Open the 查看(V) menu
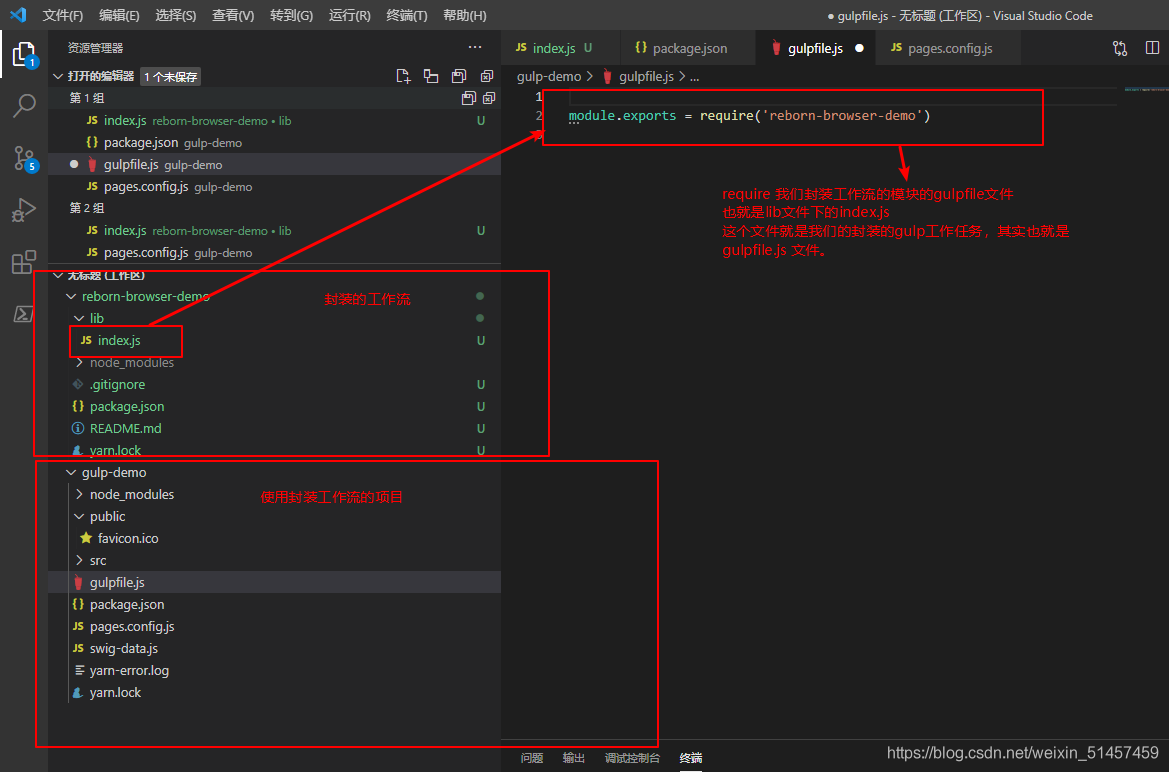This screenshot has width=1169, height=772. pos(233,15)
